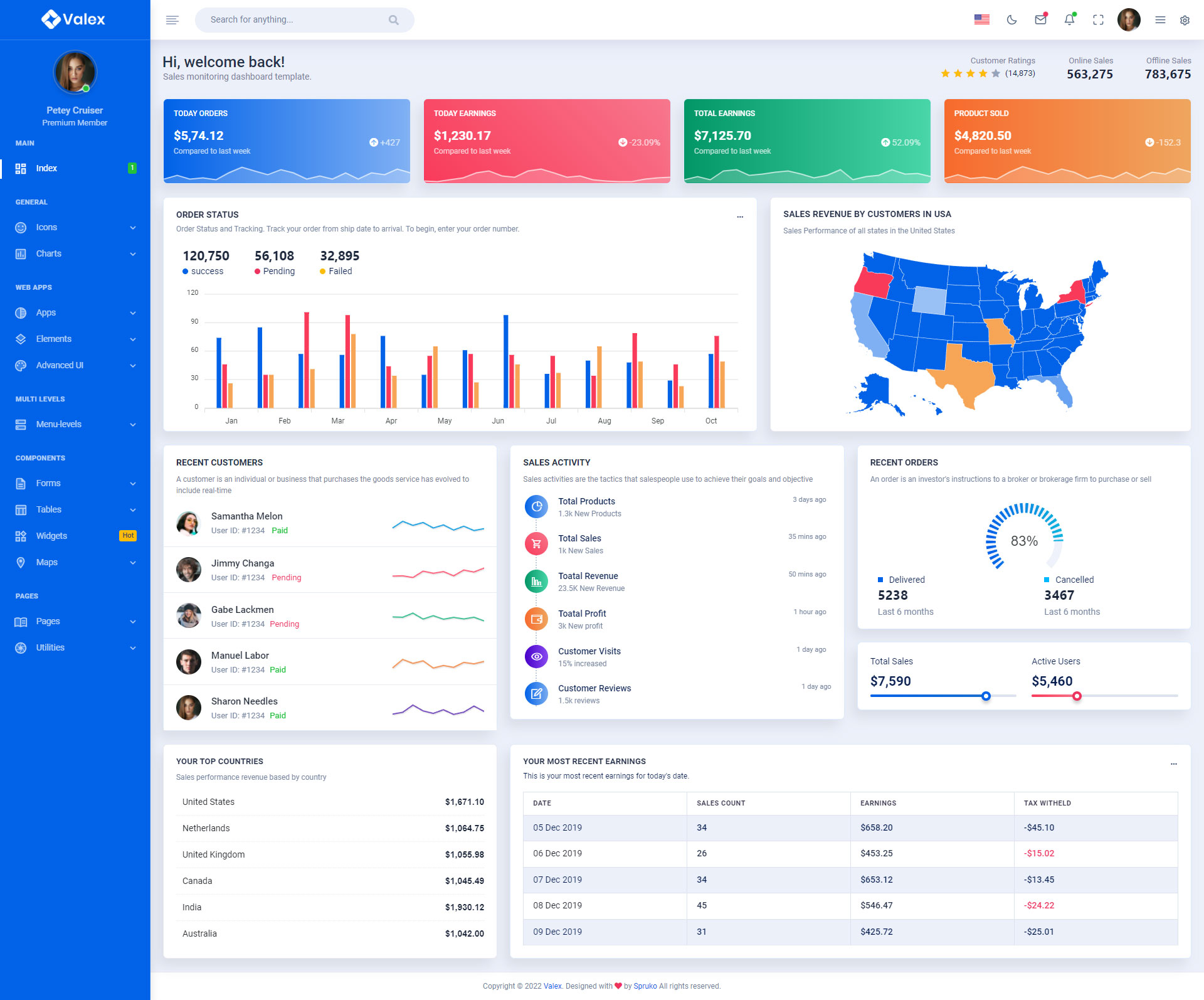Image resolution: width=1204 pixels, height=1000 pixels.
Task: Open the mail messages icon
Action: (x=1040, y=20)
